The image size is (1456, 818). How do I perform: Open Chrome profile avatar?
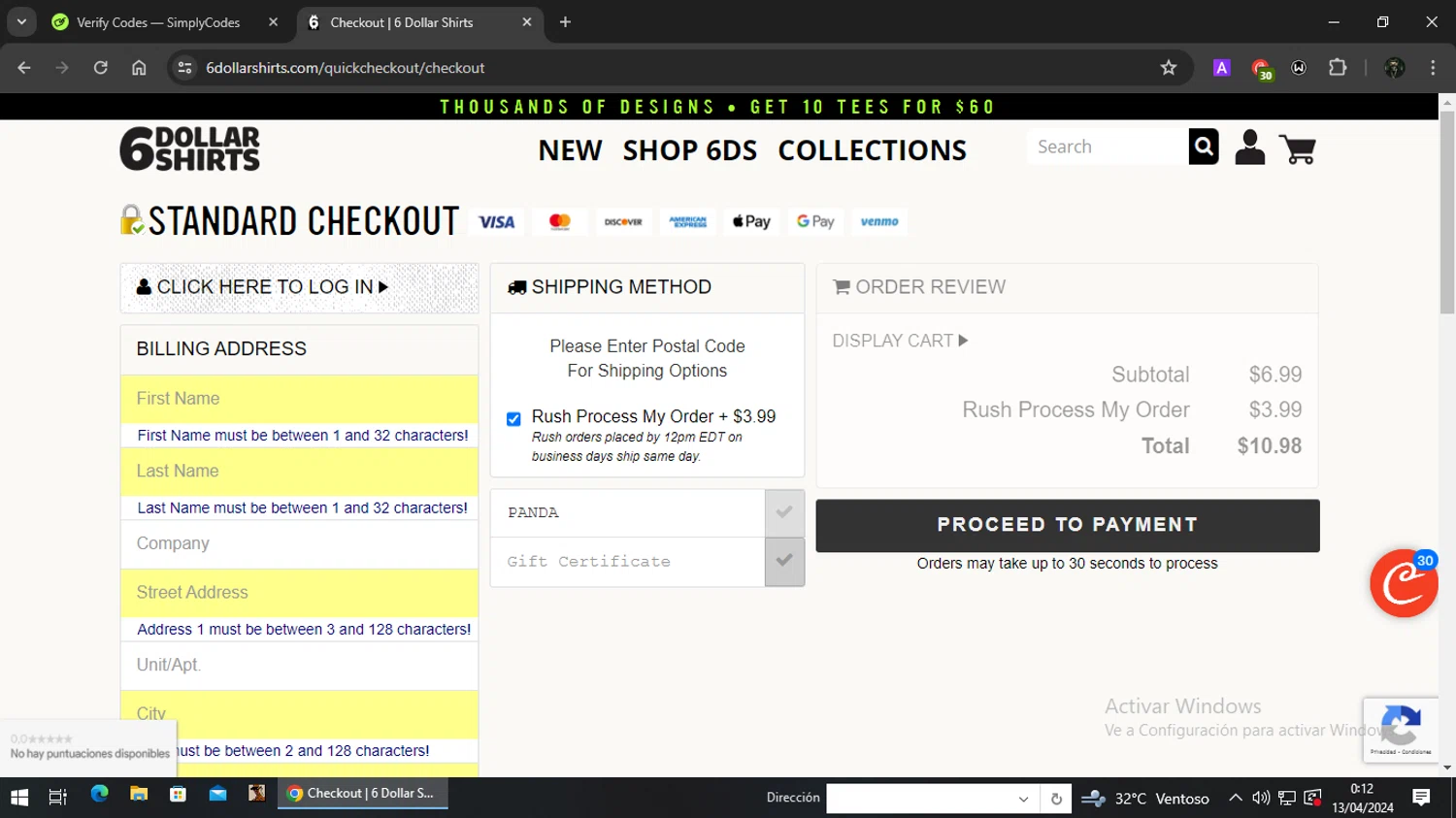pyautogui.click(x=1395, y=68)
